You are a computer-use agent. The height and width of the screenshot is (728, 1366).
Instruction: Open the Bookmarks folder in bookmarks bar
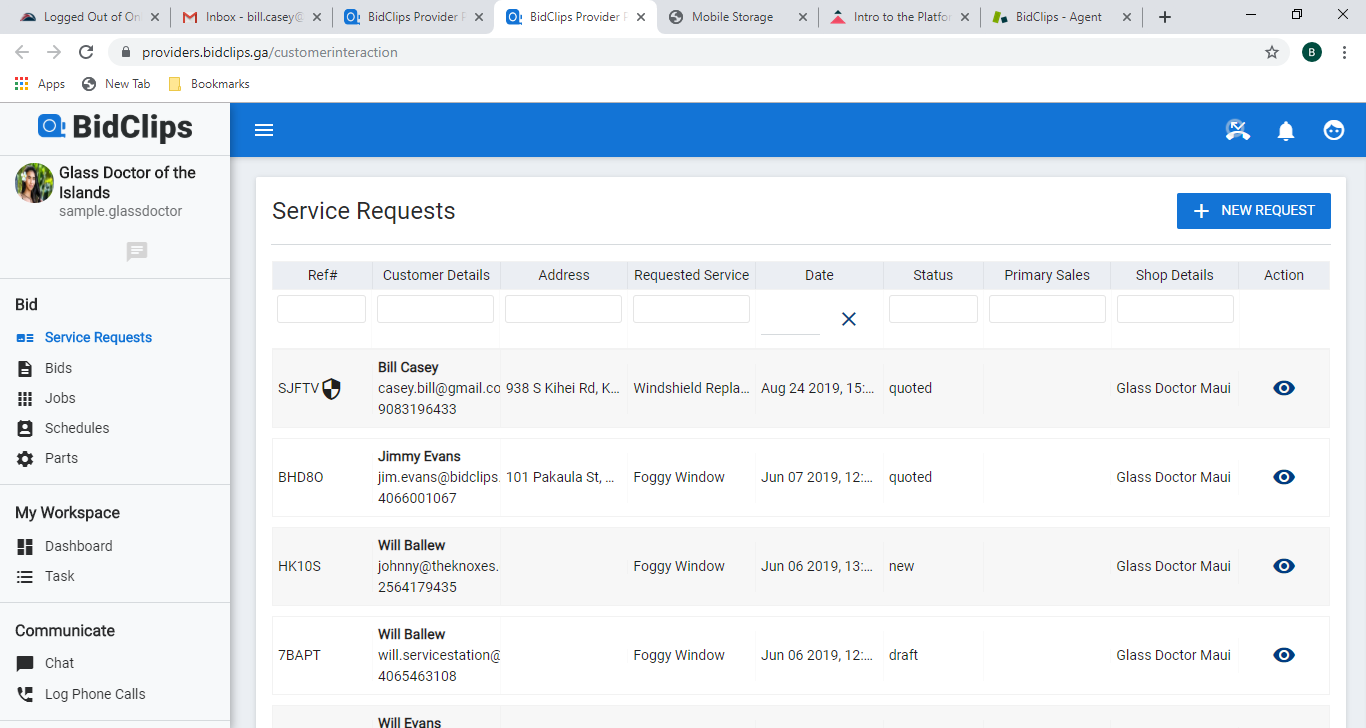coord(209,84)
